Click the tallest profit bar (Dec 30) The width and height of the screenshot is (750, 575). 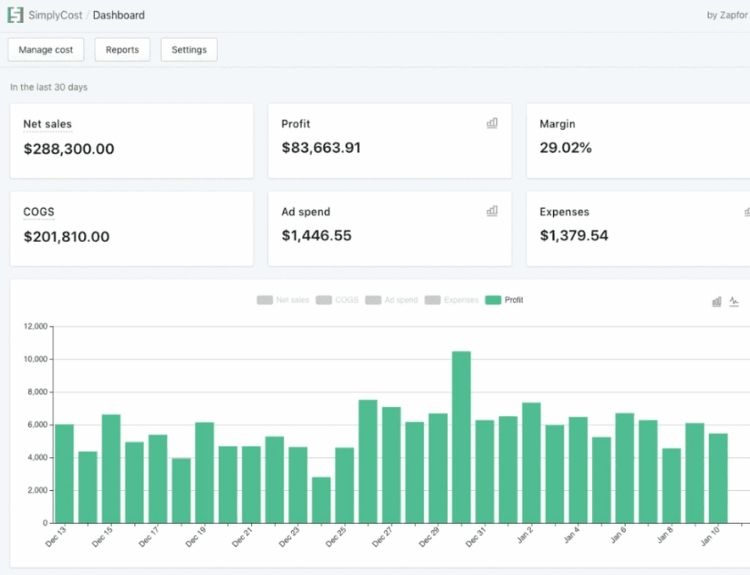461,437
